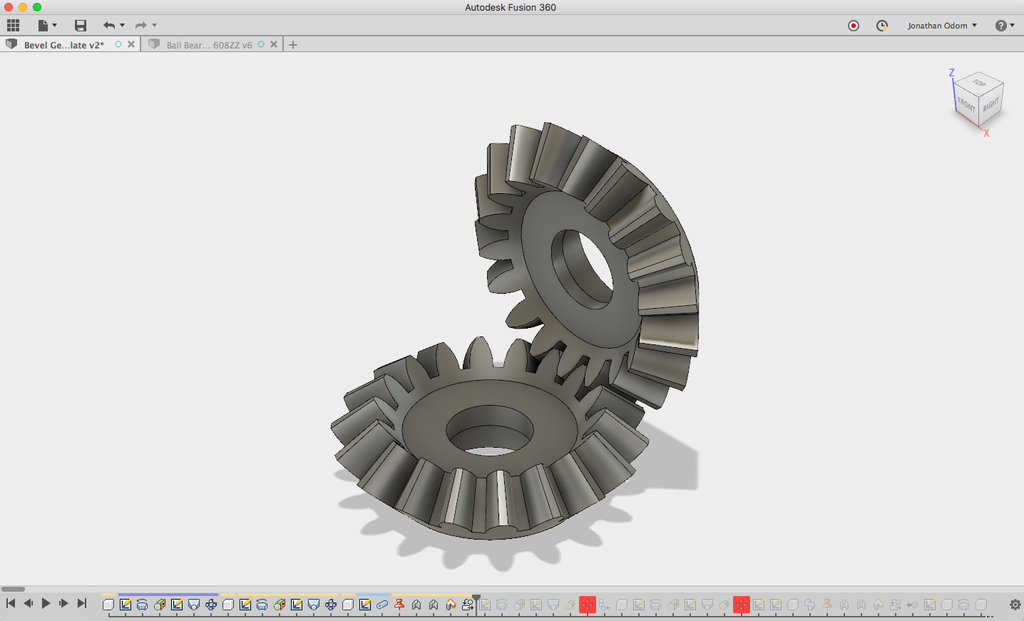Viewport: 1024px width, 621px height.
Task: Open the job status clock icon
Action: click(882, 25)
